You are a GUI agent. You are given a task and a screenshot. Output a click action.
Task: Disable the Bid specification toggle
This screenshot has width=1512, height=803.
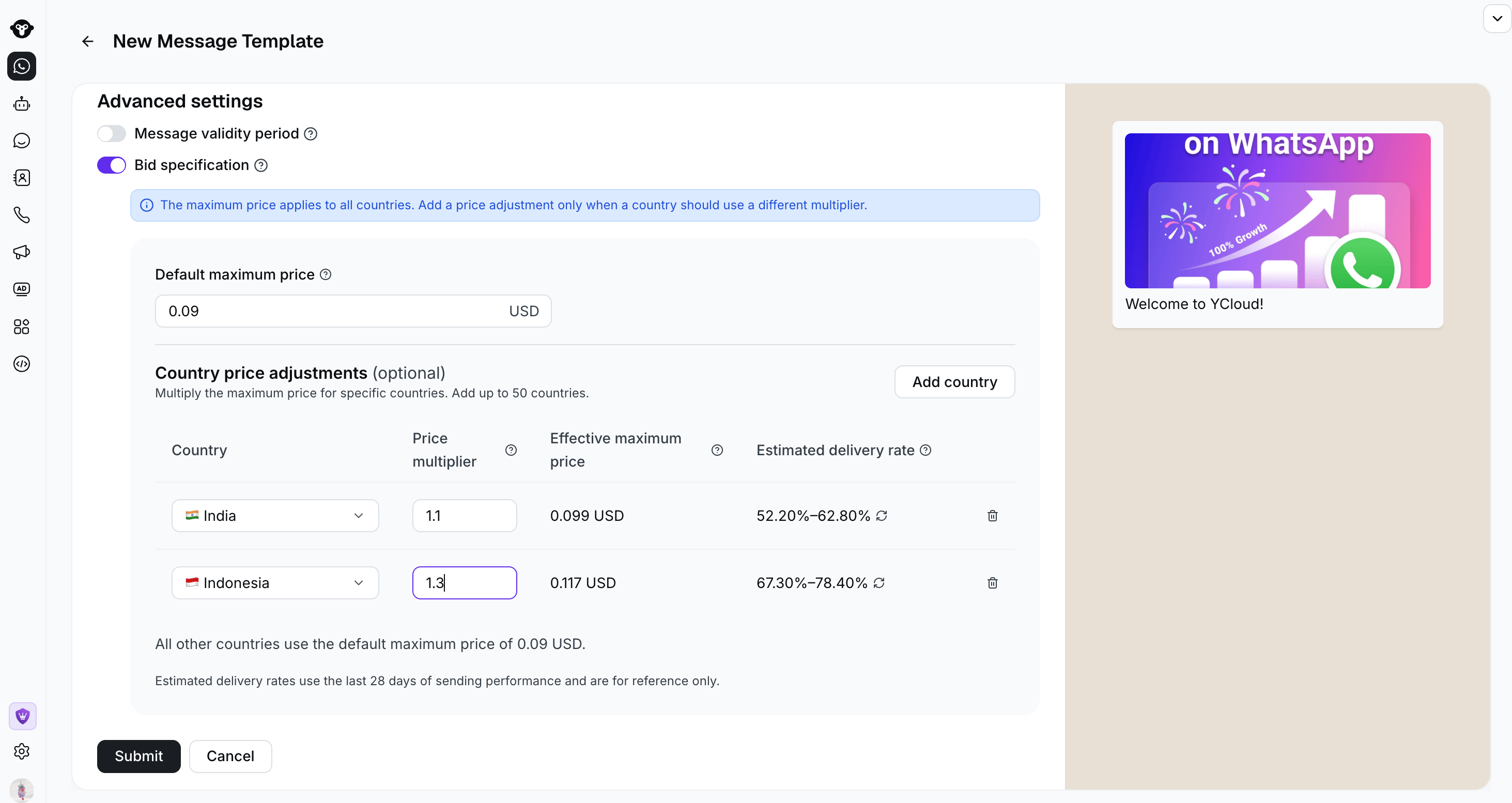point(112,165)
